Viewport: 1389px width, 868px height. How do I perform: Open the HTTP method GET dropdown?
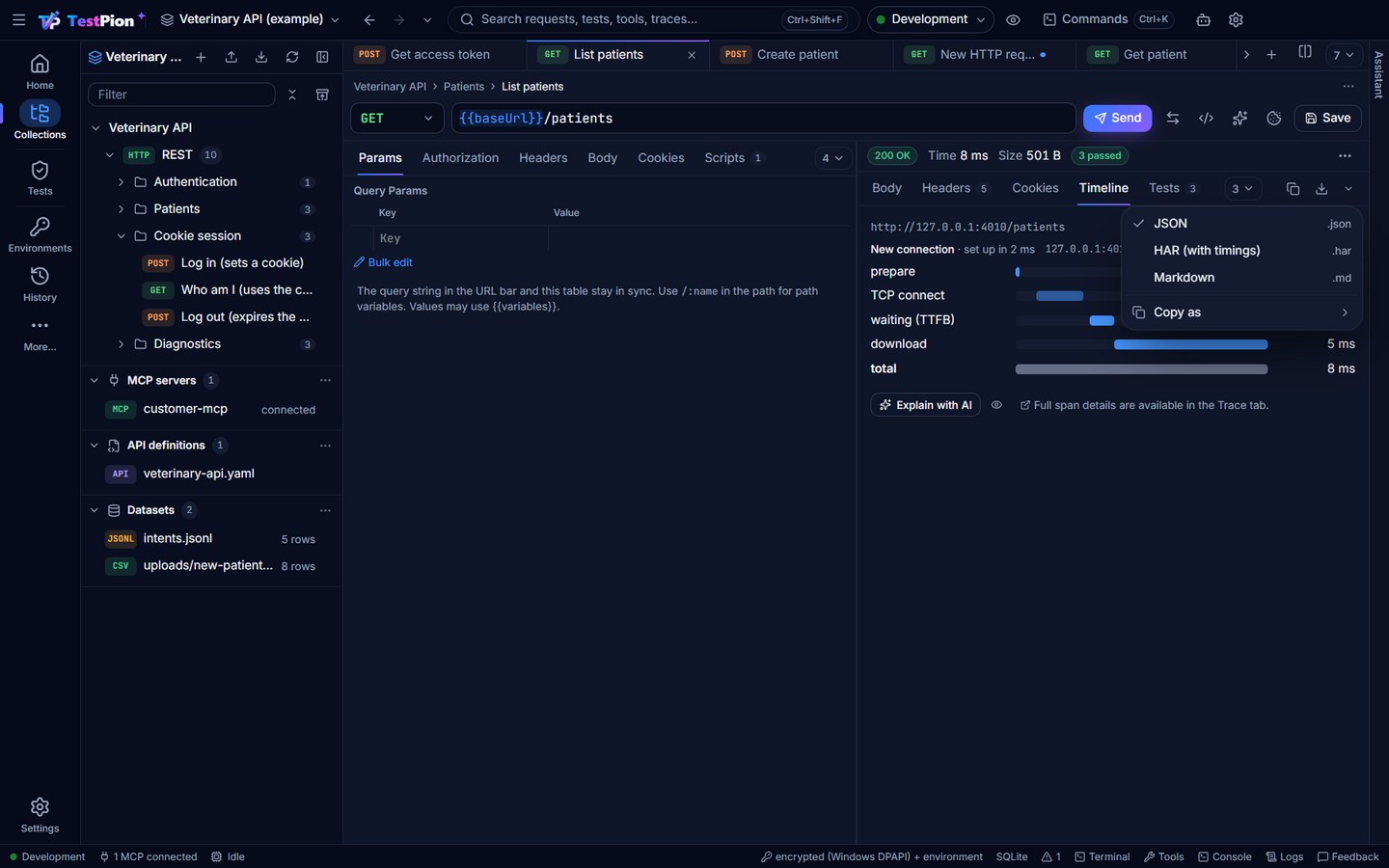coord(396,118)
